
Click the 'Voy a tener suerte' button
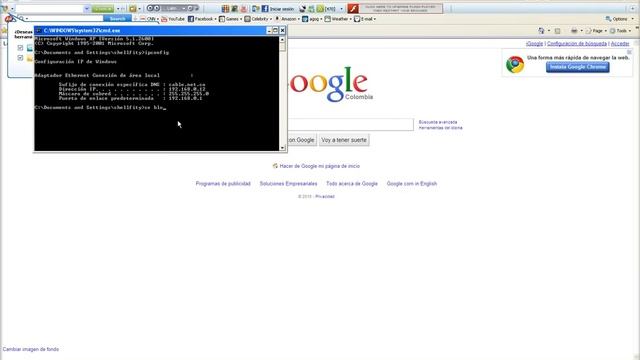click(344, 140)
